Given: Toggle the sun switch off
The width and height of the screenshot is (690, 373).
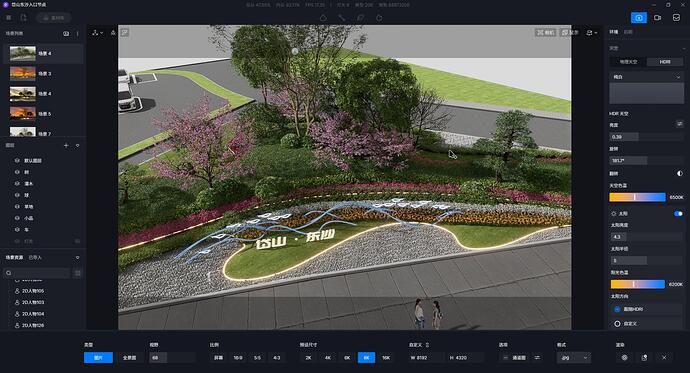Looking at the screenshot, I should tap(678, 213).
